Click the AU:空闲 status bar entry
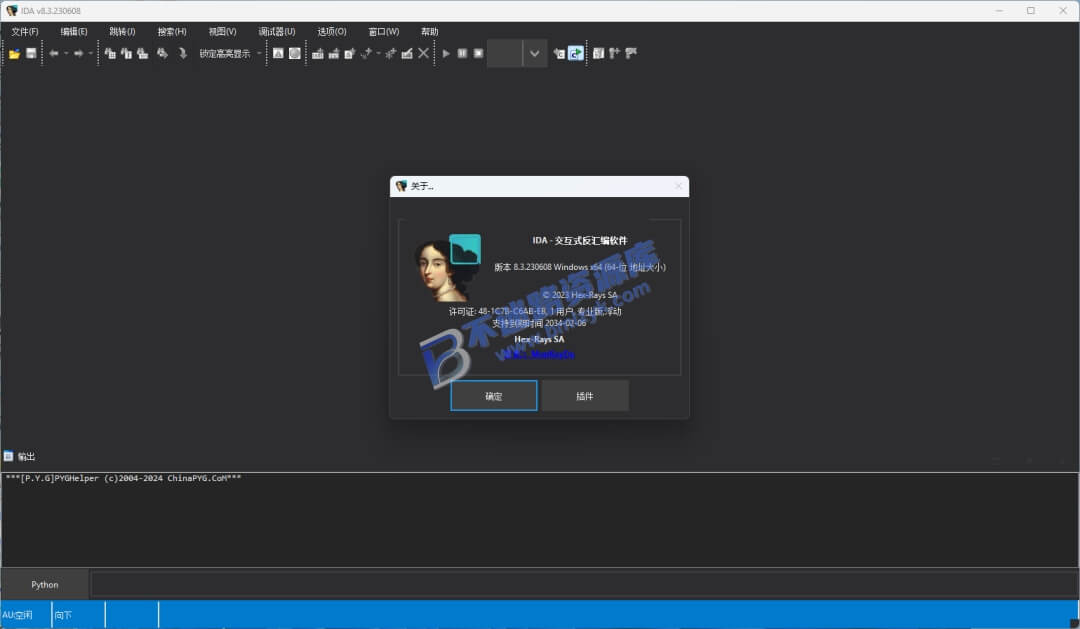 click(x=17, y=615)
